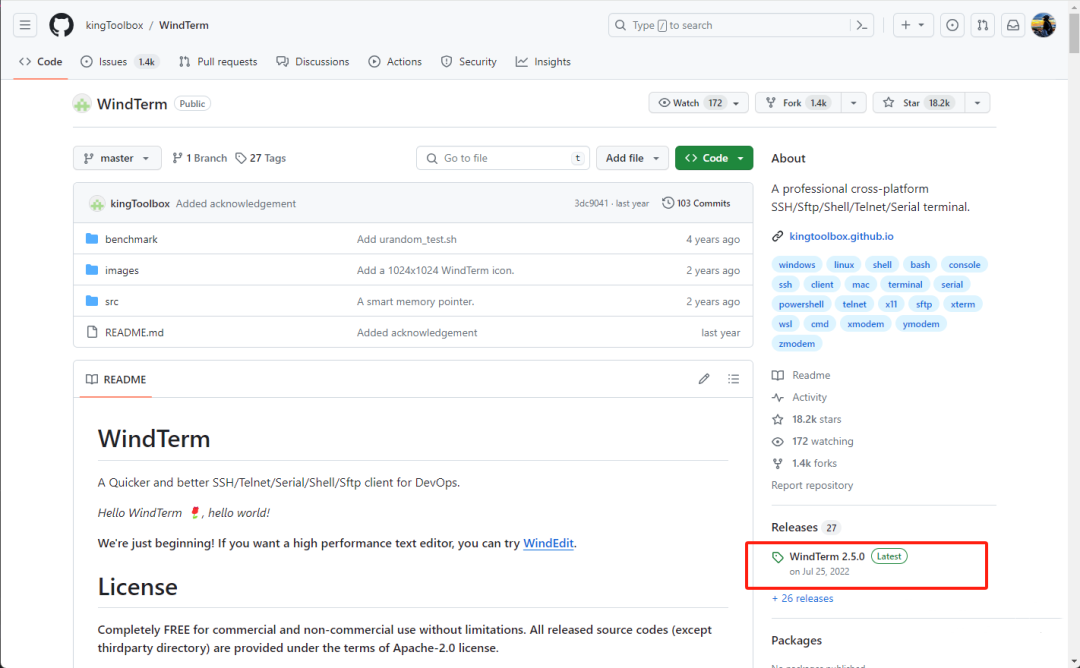Select the powershell topic tag
The image size is (1080, 668).
click(x=801, y=304)
